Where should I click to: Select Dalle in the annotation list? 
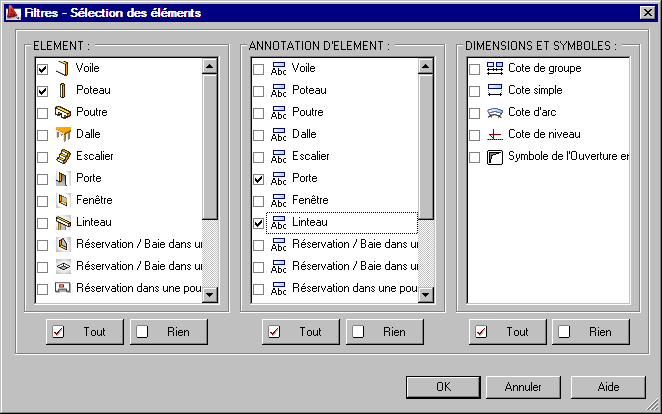coord(304,134)
